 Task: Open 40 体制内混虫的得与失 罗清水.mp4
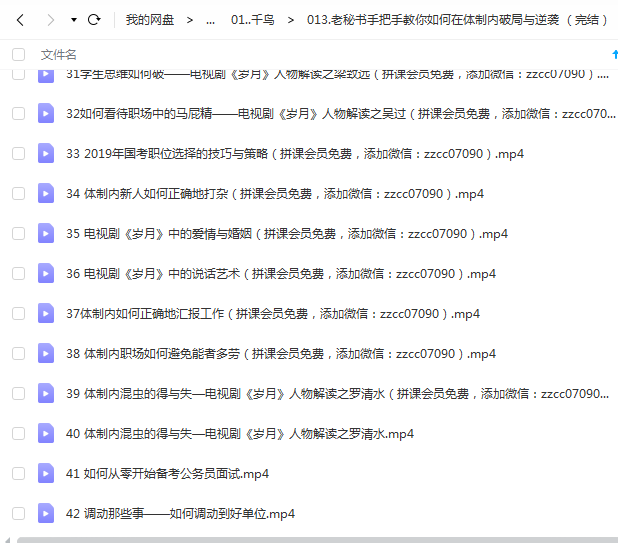240,434
